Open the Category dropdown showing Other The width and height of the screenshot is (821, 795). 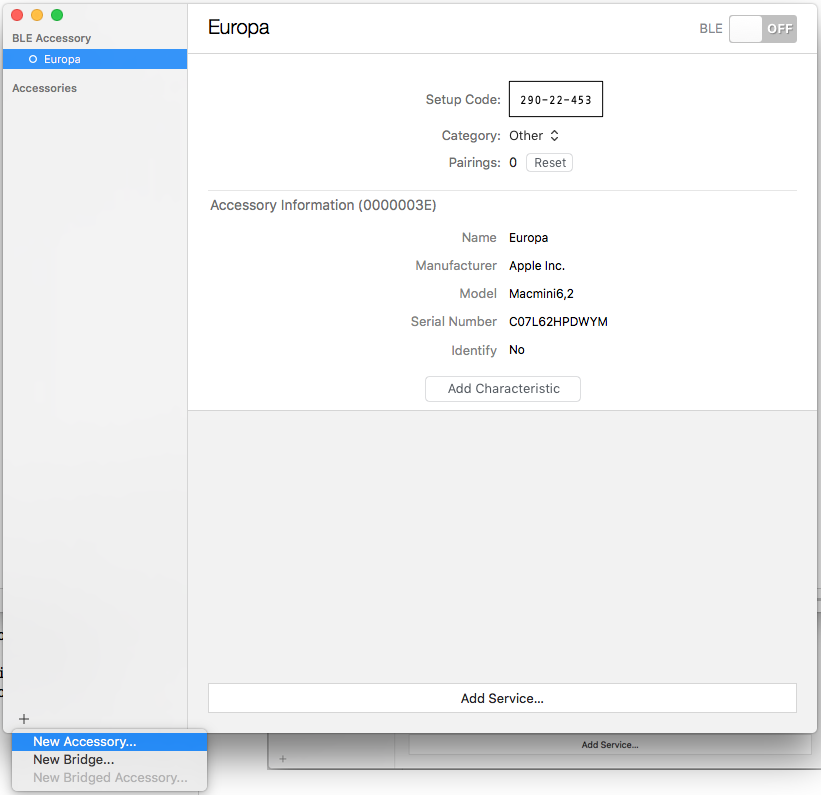534,136
